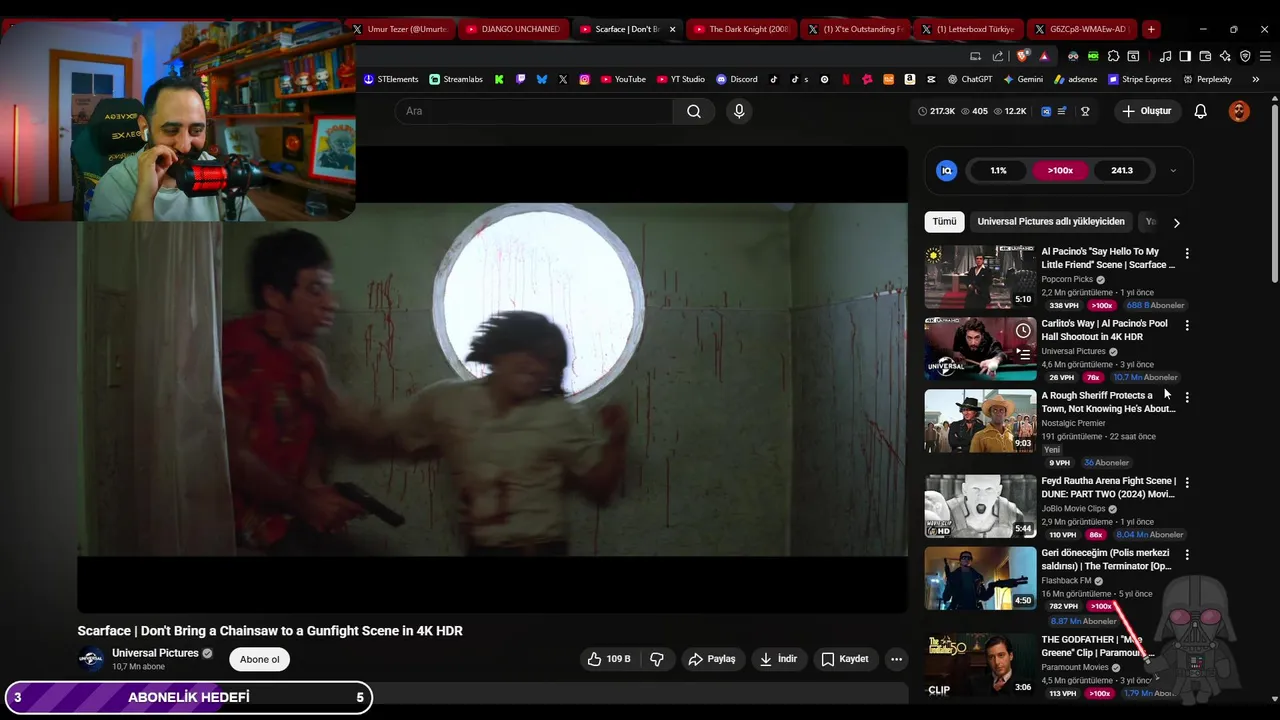Viewport: 1280px width, 720px height.
Task: Open The Godfather clip thumbnail
Action: click(980, 665)
